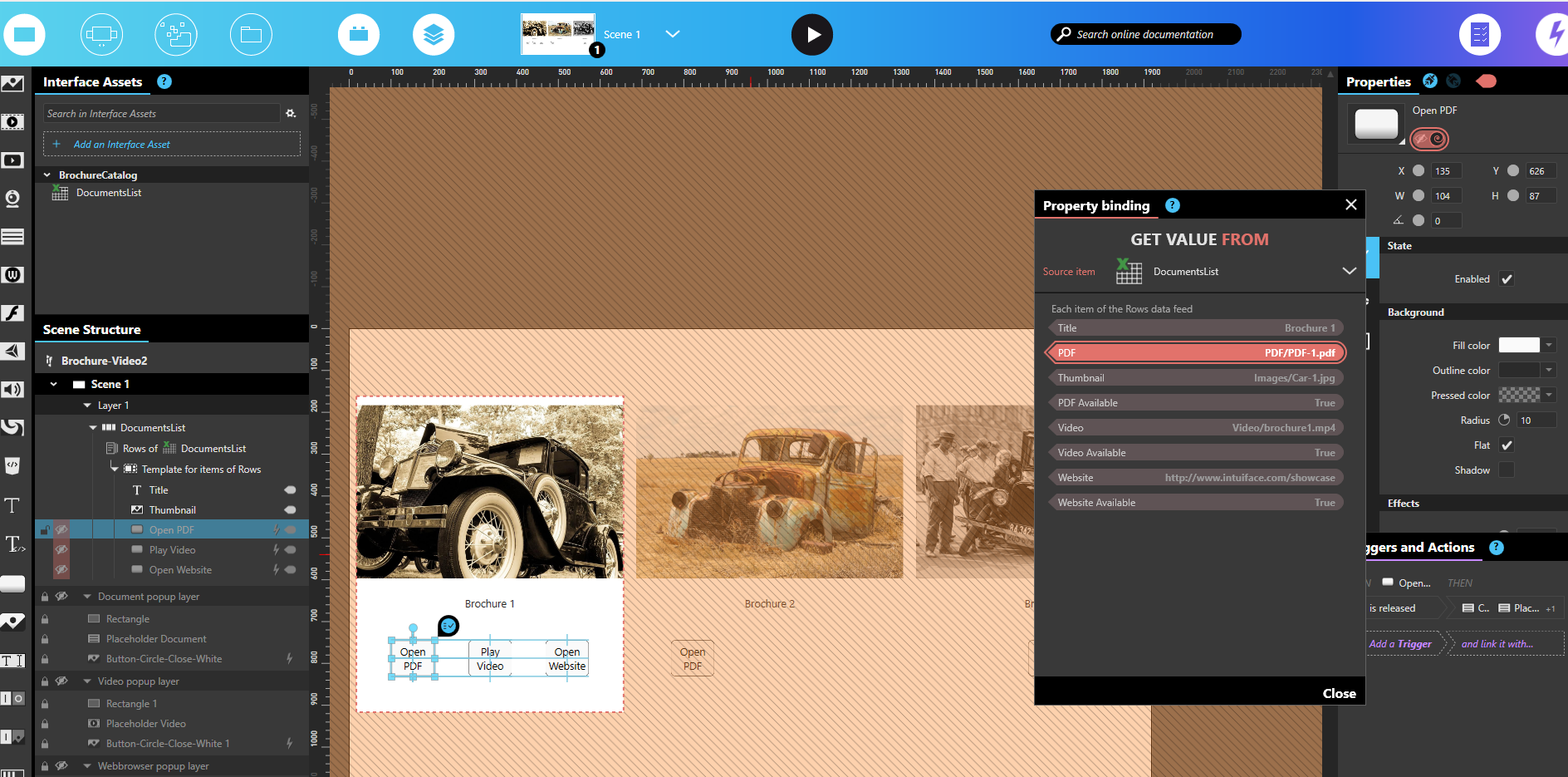1568x777 pixels.
Task: Play the experience with Play button
Action: pos(812,35)
